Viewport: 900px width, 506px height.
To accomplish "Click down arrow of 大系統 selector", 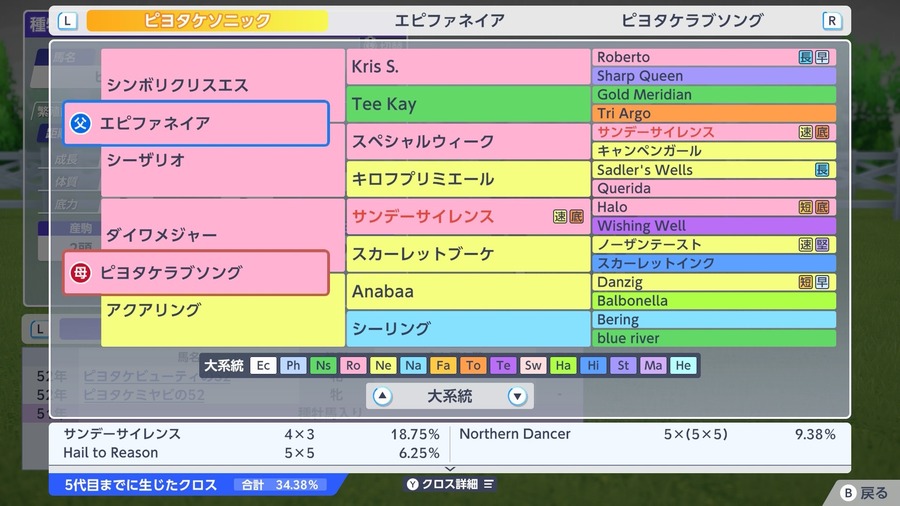I will (x=517, y=396).
